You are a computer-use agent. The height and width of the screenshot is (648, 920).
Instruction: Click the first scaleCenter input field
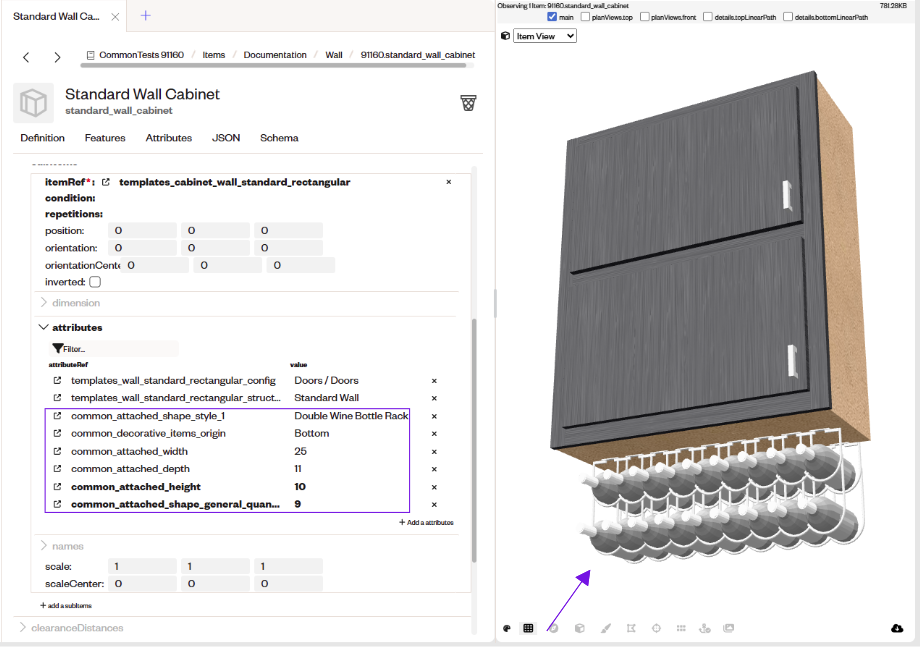click(143, 584)
